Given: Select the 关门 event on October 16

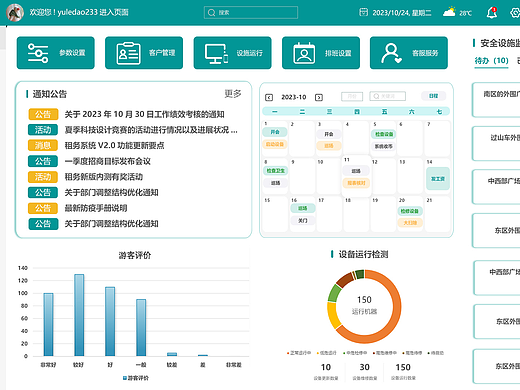Looking at the screenshot, I should coord(303,221).
